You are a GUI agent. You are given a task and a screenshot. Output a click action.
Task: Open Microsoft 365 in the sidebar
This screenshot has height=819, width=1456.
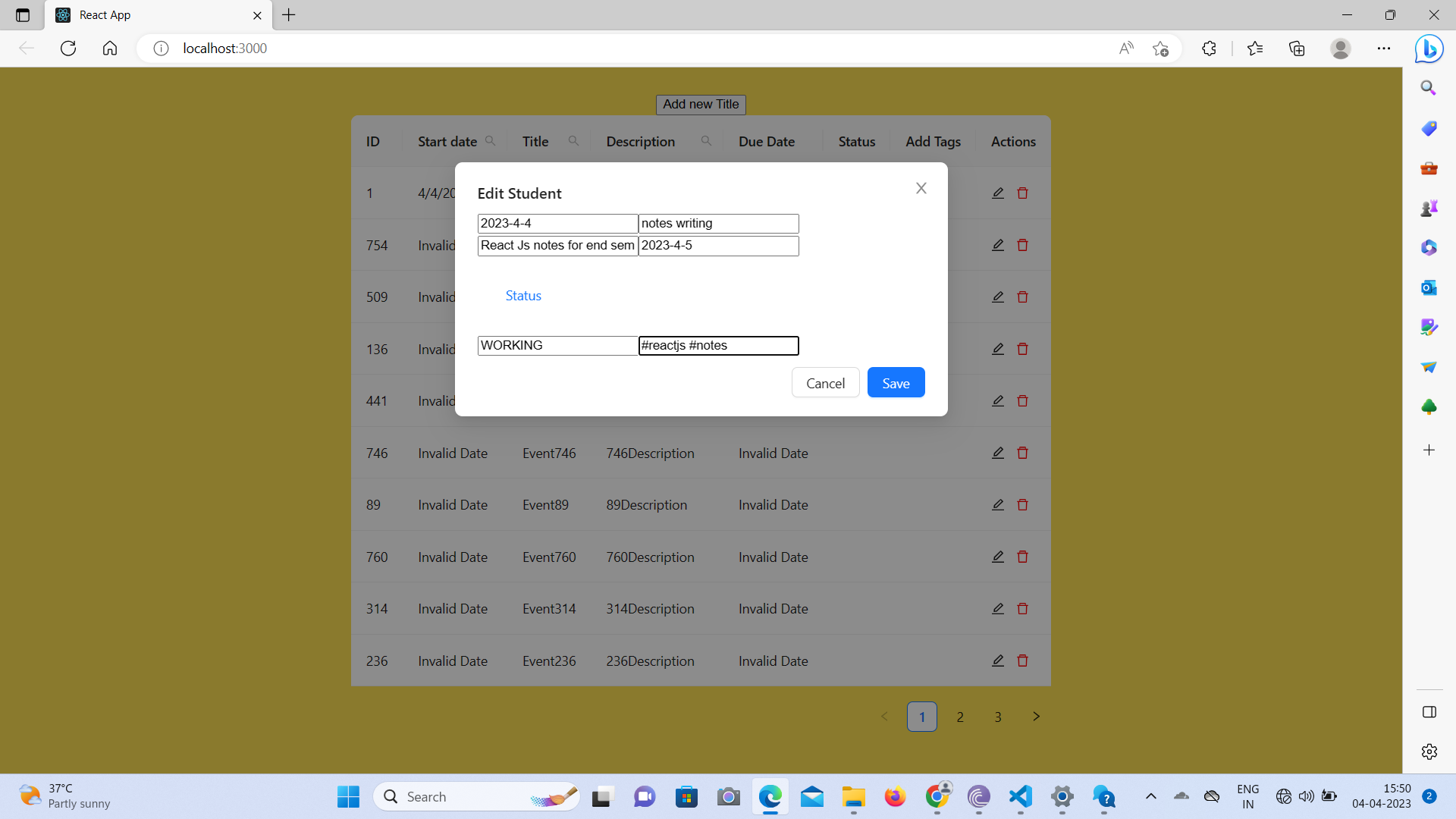(1429, 247)
